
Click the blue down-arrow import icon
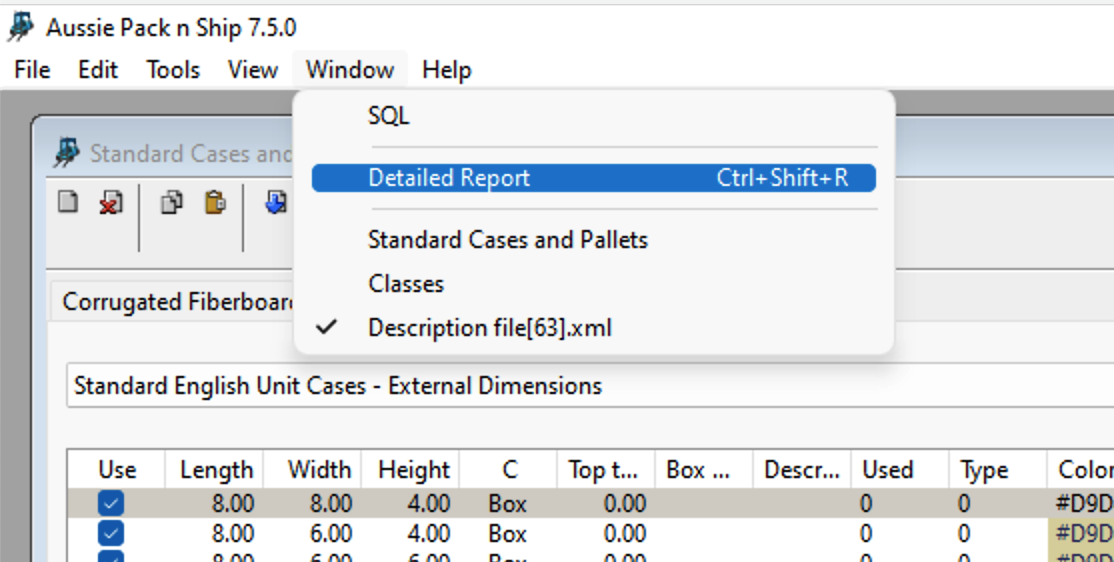(276, 202)
